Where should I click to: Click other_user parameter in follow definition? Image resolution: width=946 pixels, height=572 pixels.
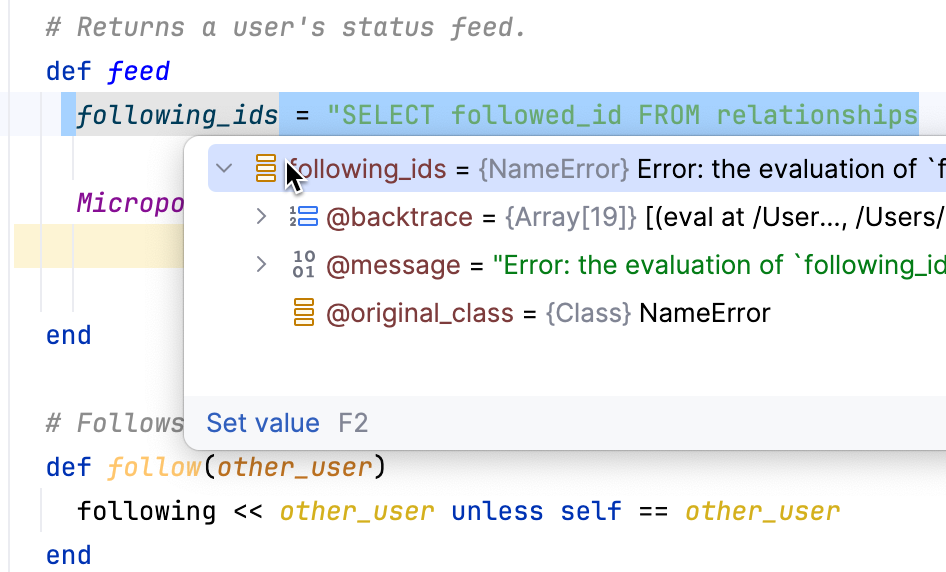[294, 467]
